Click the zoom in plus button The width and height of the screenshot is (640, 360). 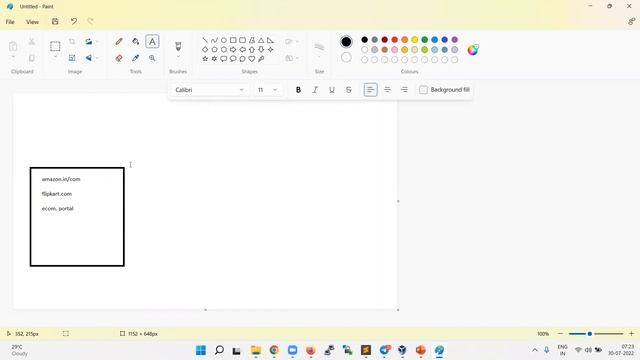click(x=631, y=334)
